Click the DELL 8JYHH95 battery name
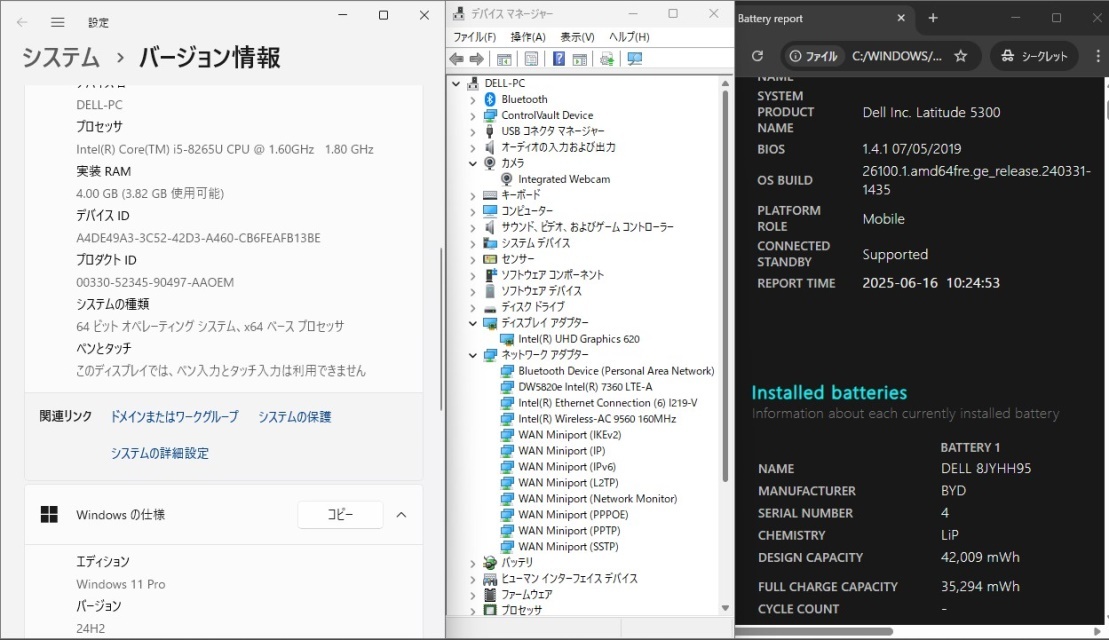1109x640 pixels. click(986, 468)
